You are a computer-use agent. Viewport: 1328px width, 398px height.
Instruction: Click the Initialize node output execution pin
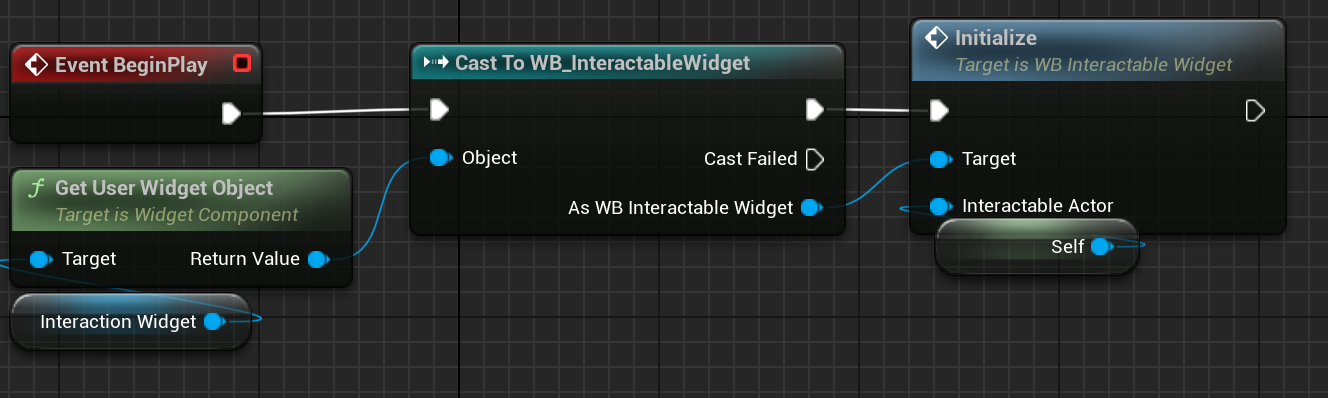click(1255, 110)
